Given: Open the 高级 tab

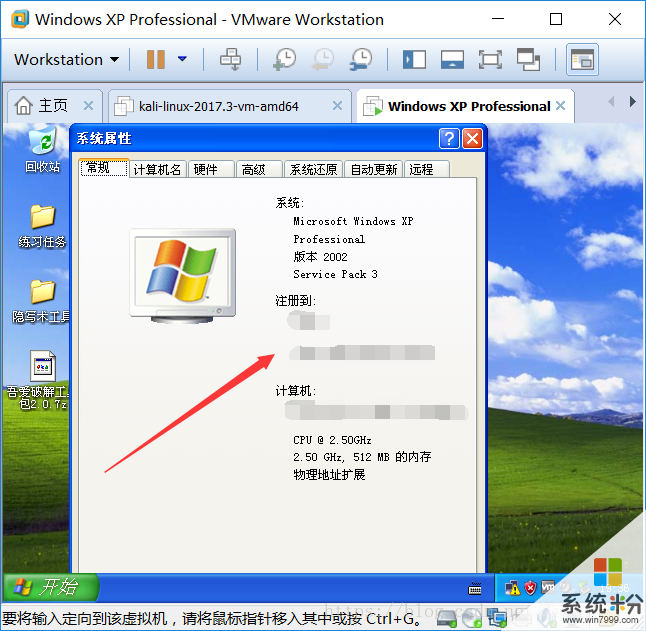Looking at the screenshot, I should (x=259, y=169).
